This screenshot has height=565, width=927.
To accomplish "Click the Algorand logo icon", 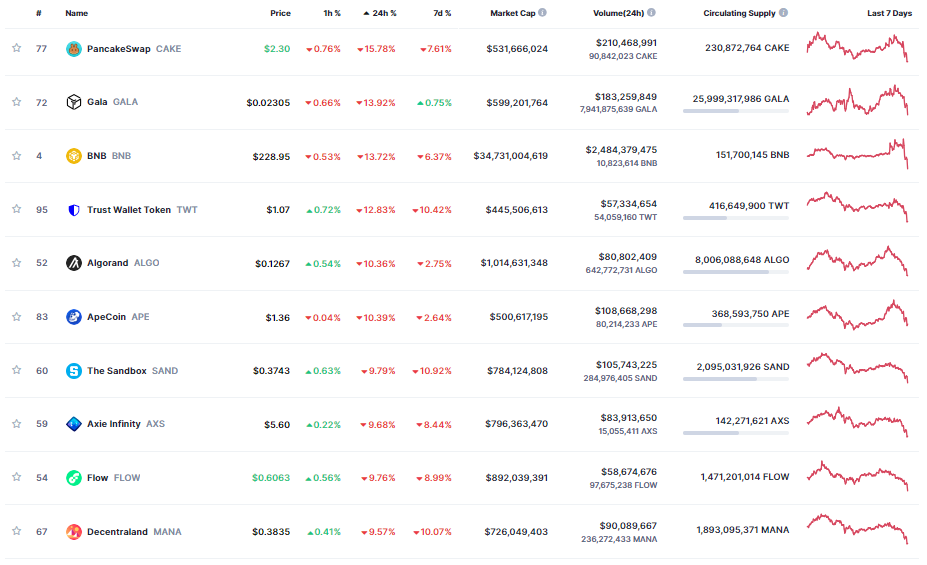I will pyautogui.click(x=73, y=263).
